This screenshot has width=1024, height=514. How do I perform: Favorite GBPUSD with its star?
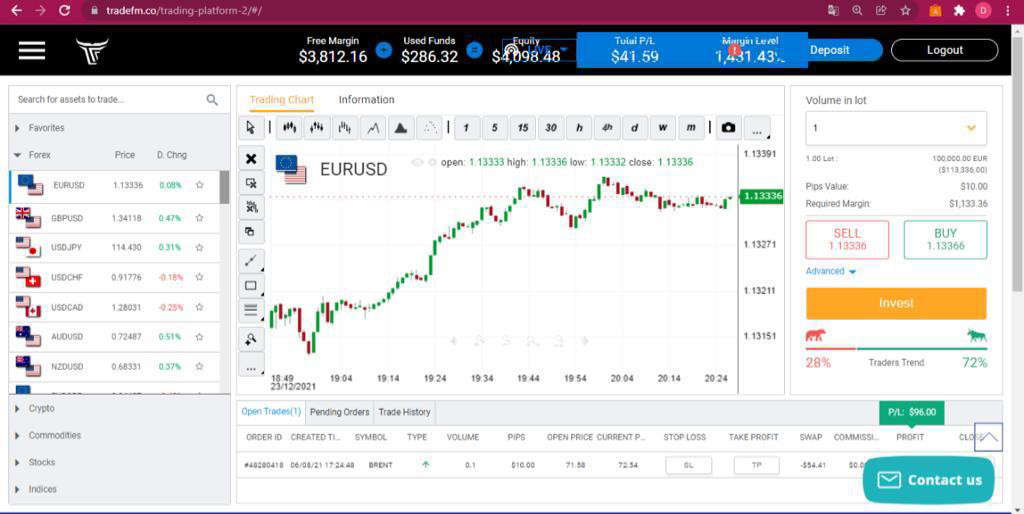199,218
